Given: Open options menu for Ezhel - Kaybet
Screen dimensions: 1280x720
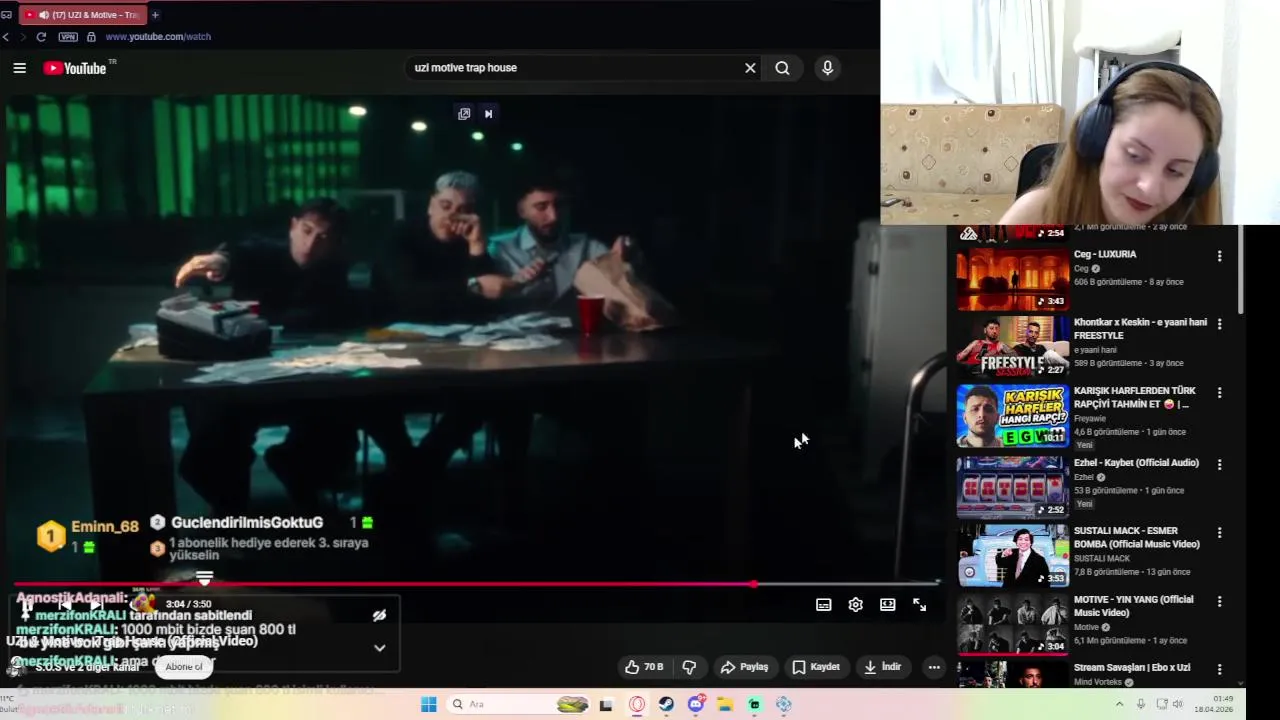Looking at the screenshot, I should pyautogui.click(x=1219, y=464).
